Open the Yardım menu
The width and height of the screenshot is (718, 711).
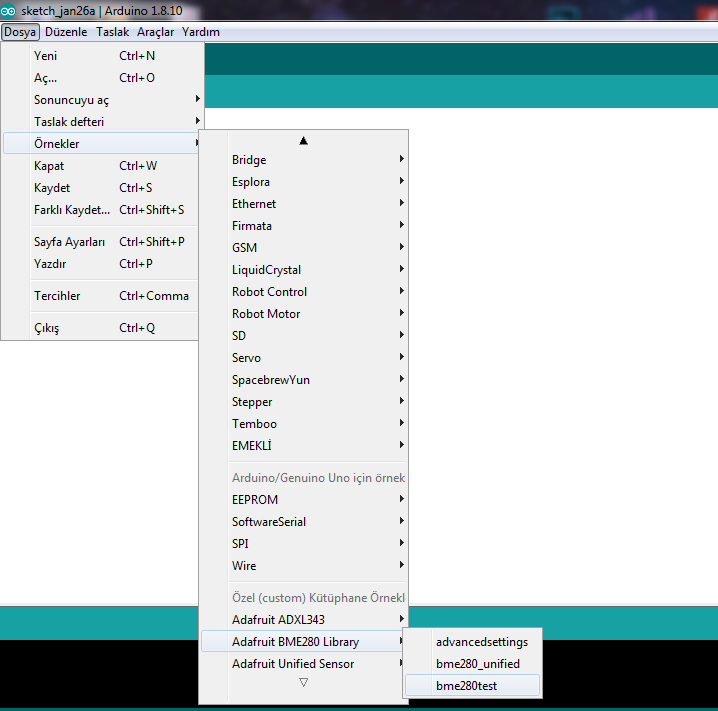201,32
